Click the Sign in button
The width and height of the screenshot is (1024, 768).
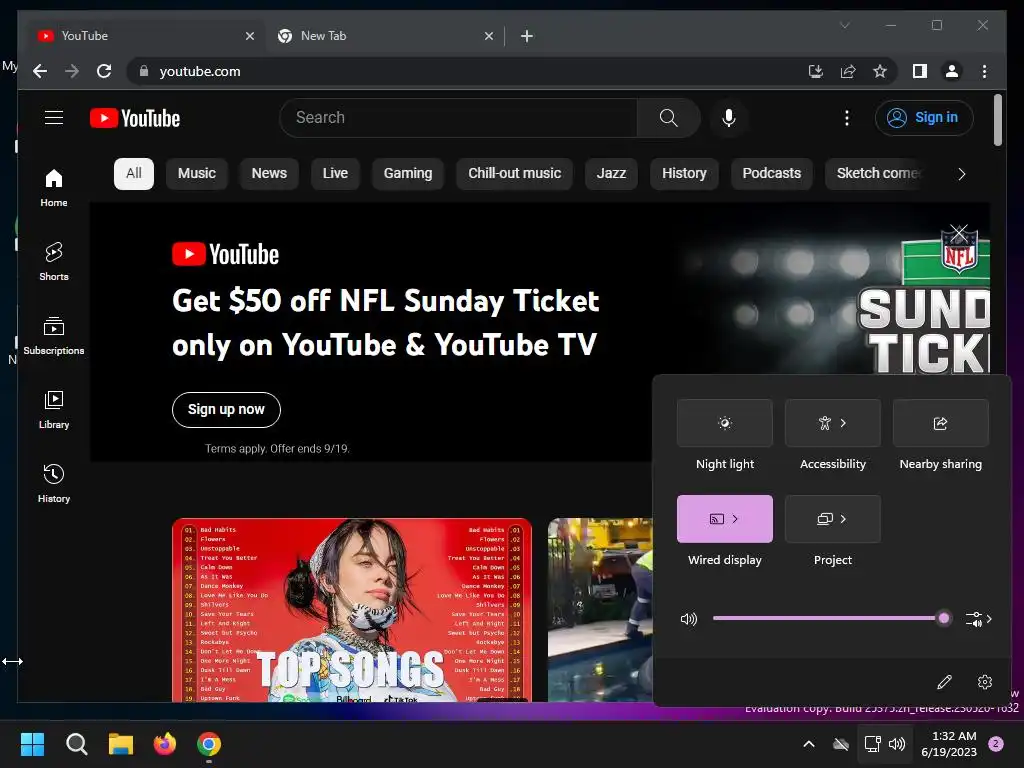click(x=923, y=118)
